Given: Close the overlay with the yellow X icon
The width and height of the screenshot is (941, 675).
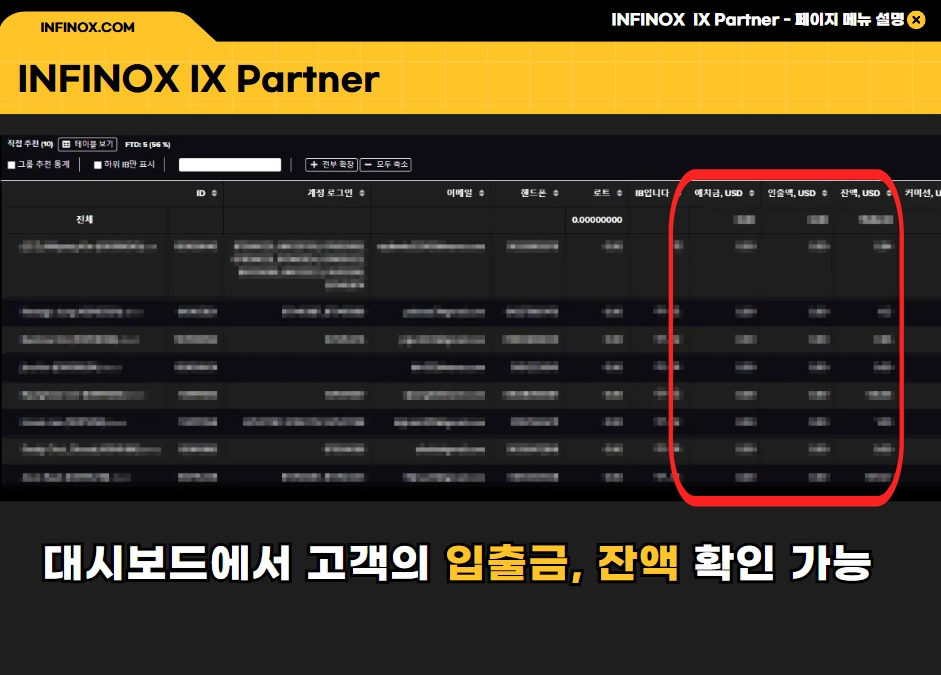Looking at the screenshot, I should 916,20.
